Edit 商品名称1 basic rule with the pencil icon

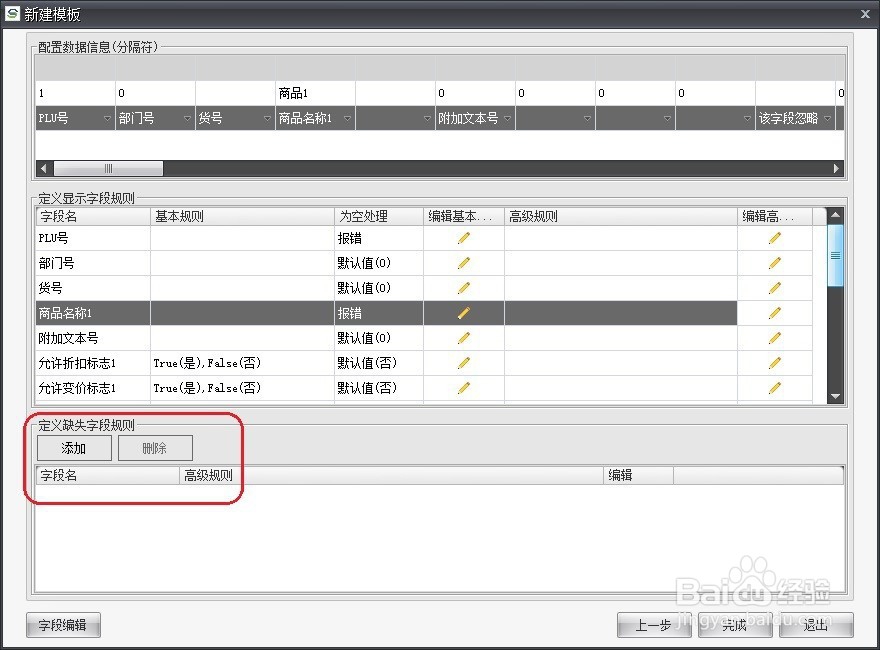463,313
